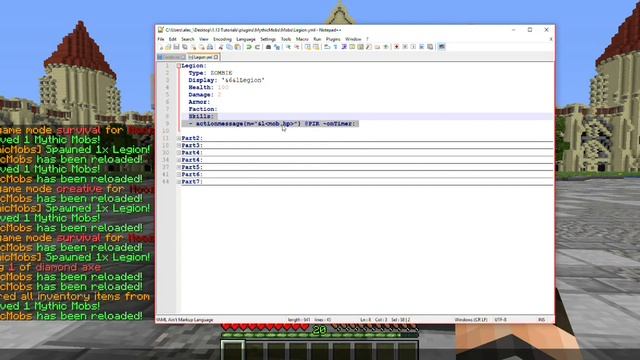Screen dimensions: 640x360
Task: Open the Search menu
Action: pos(188,39)
